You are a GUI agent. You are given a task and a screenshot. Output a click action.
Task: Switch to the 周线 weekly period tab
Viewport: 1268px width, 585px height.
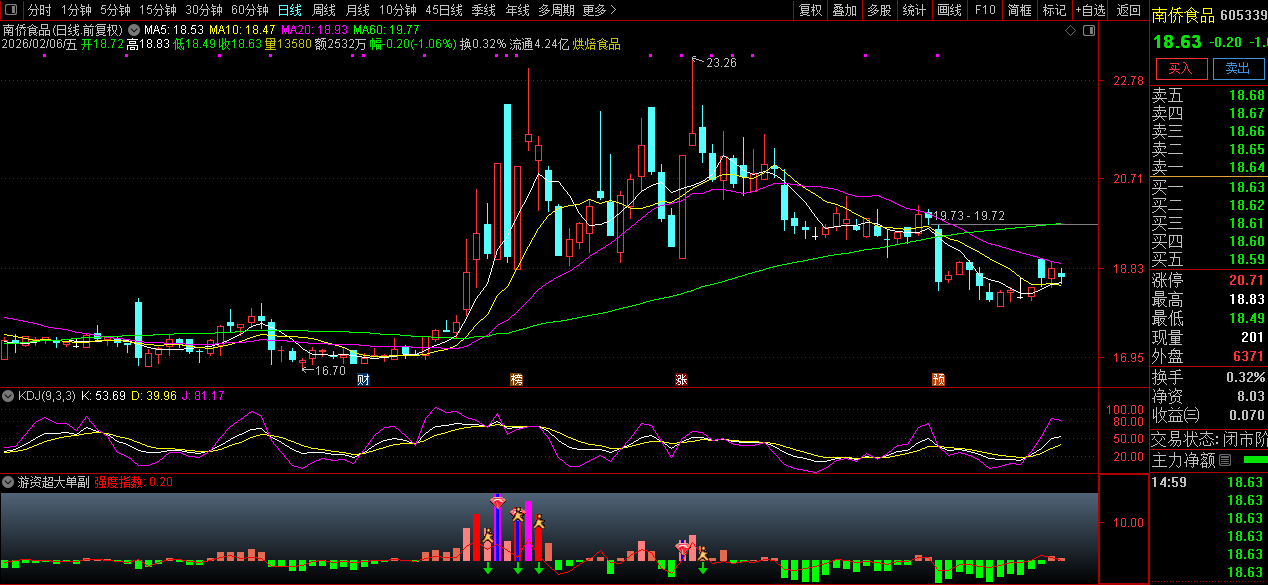point(324,10)
